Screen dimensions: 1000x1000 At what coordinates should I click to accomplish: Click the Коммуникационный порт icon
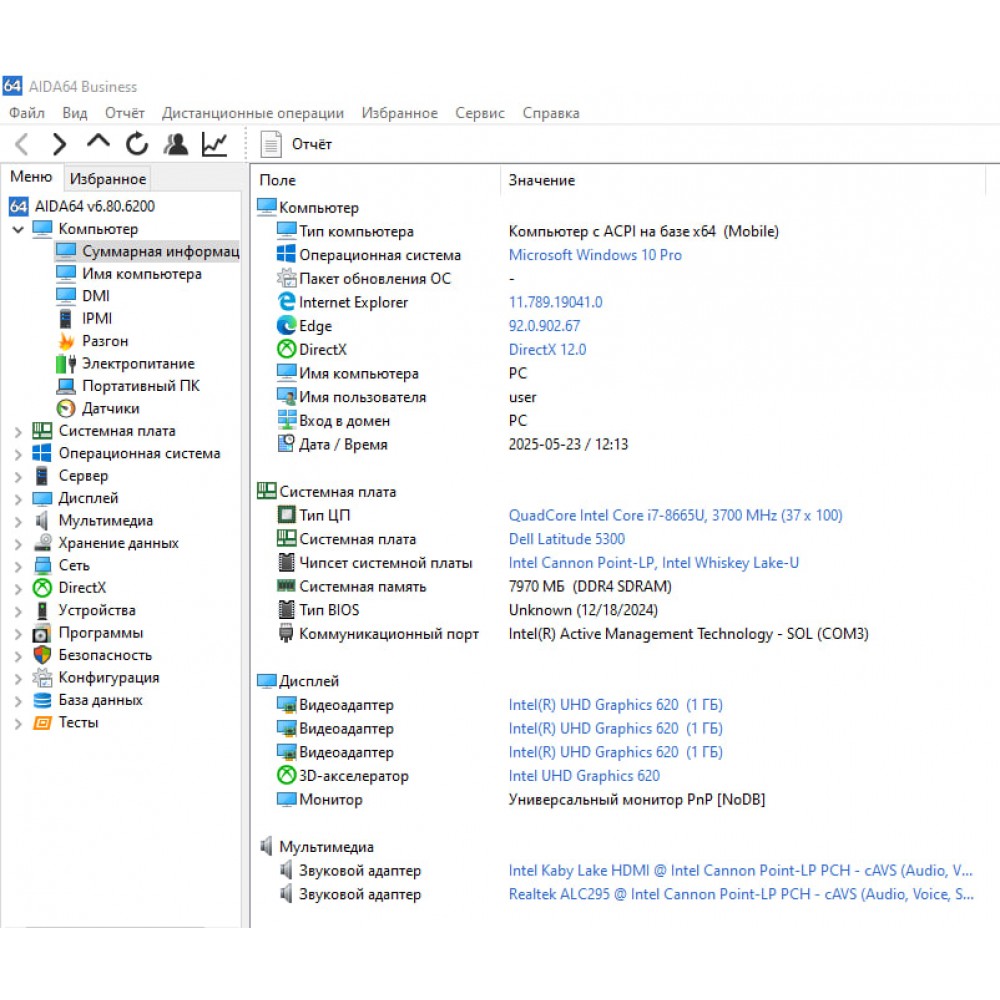[x=286, y=633]
